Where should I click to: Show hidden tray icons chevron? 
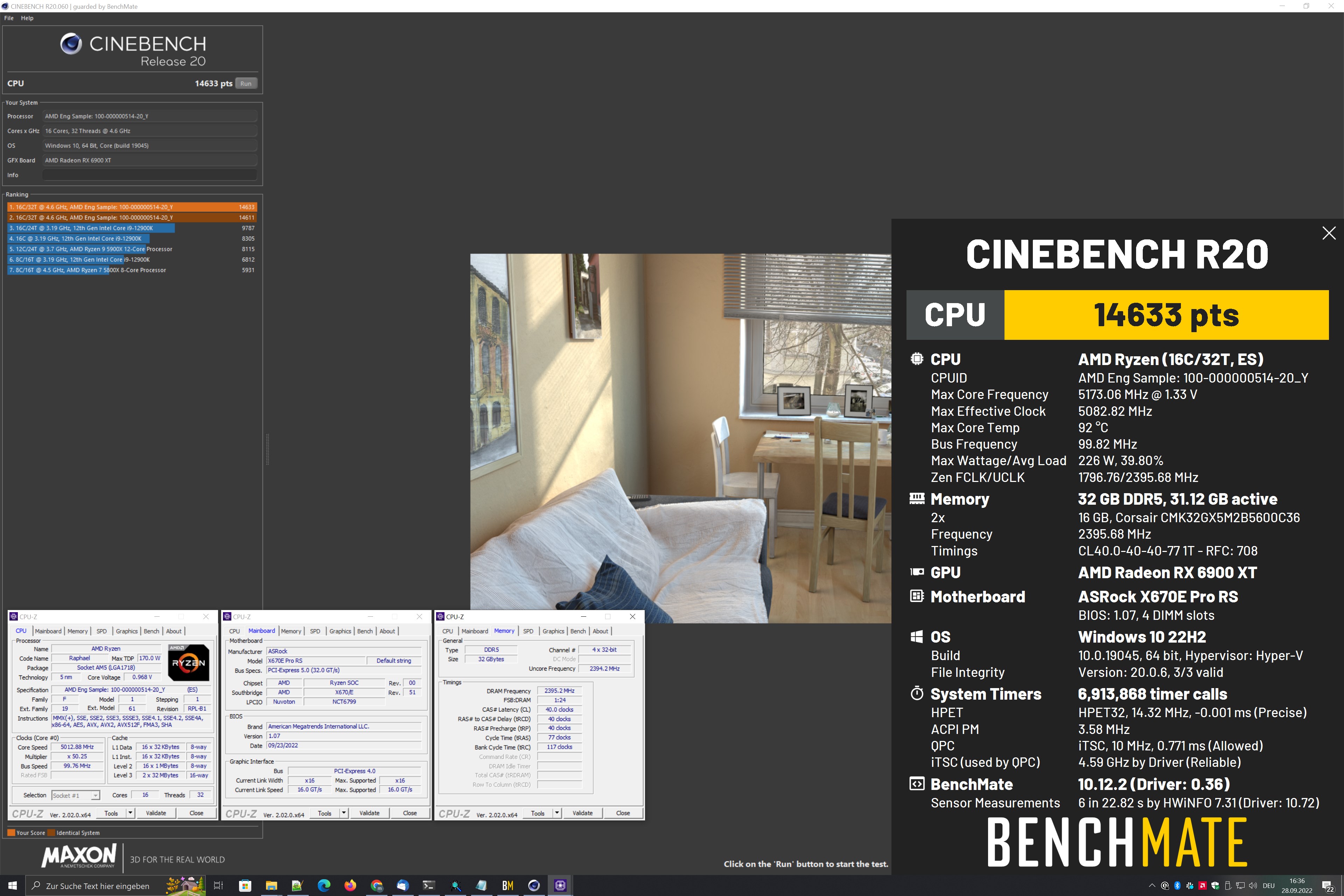[1151, 886]
